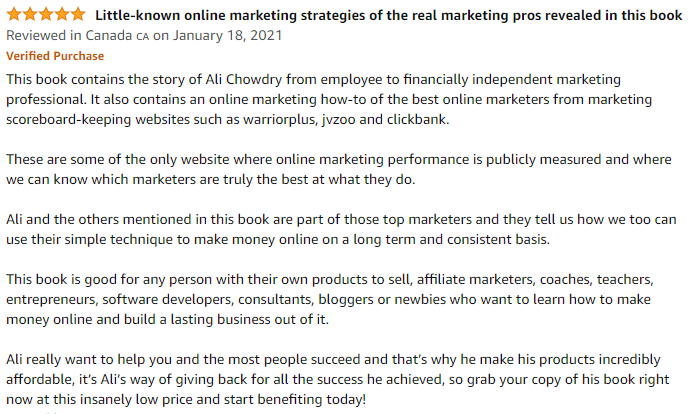697x414 pixels.
Task: Click the first orange rating star
Action: [14, 15]
